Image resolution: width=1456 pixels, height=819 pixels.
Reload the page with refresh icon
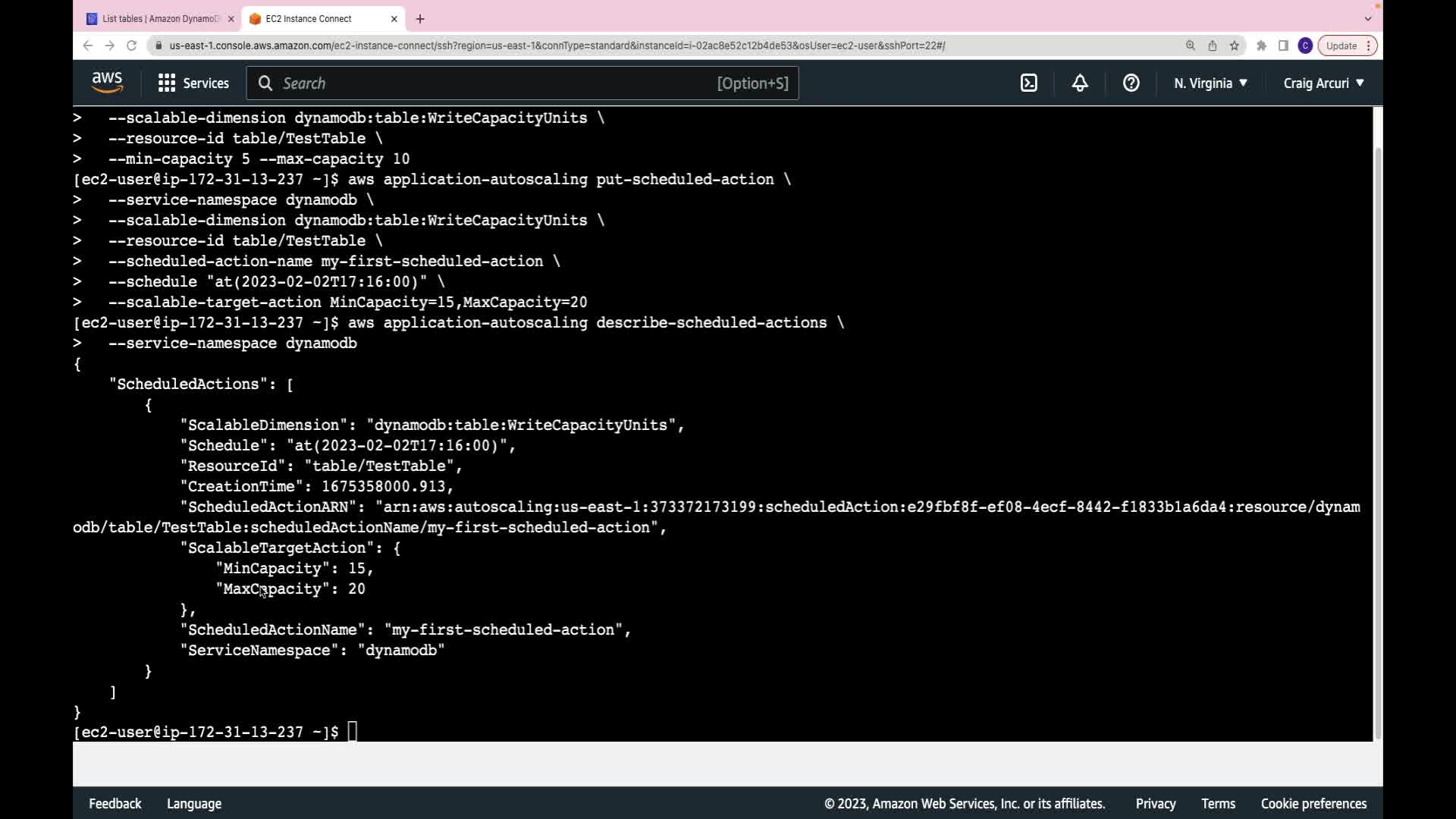click(x=131, y=45)
